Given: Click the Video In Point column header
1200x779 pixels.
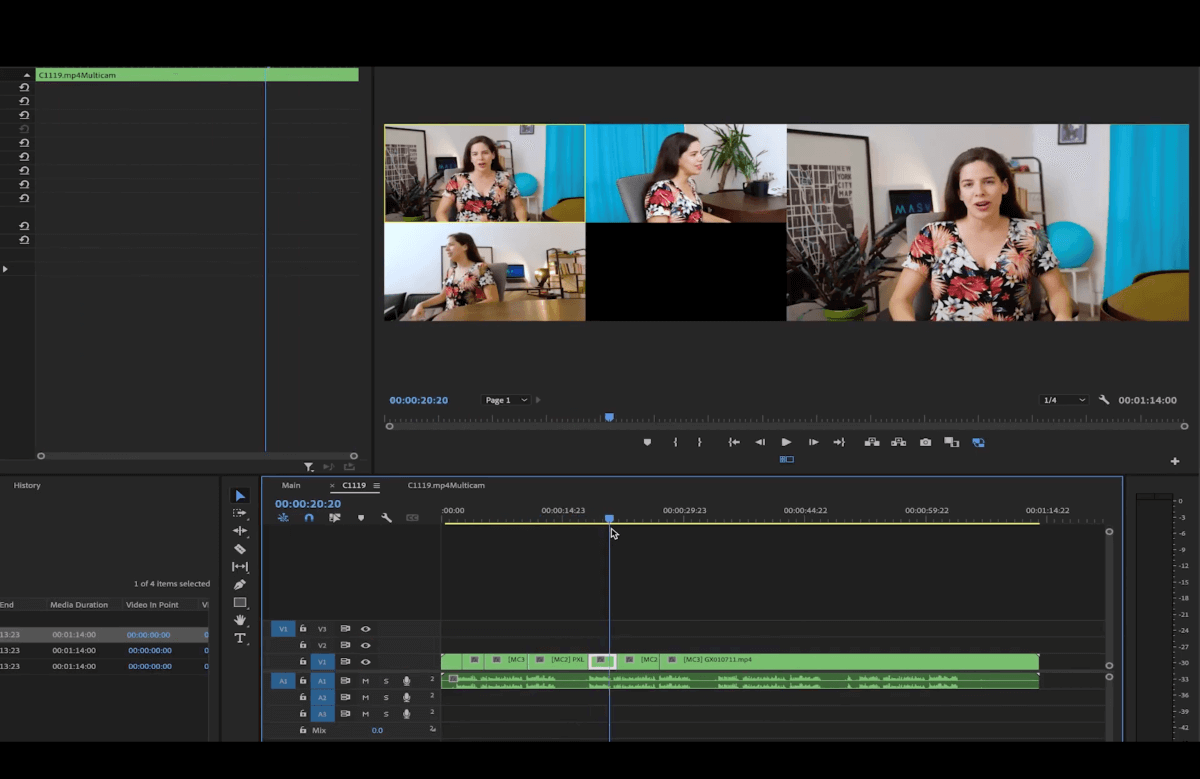Looking at the screenshot, I should point(152,605).
